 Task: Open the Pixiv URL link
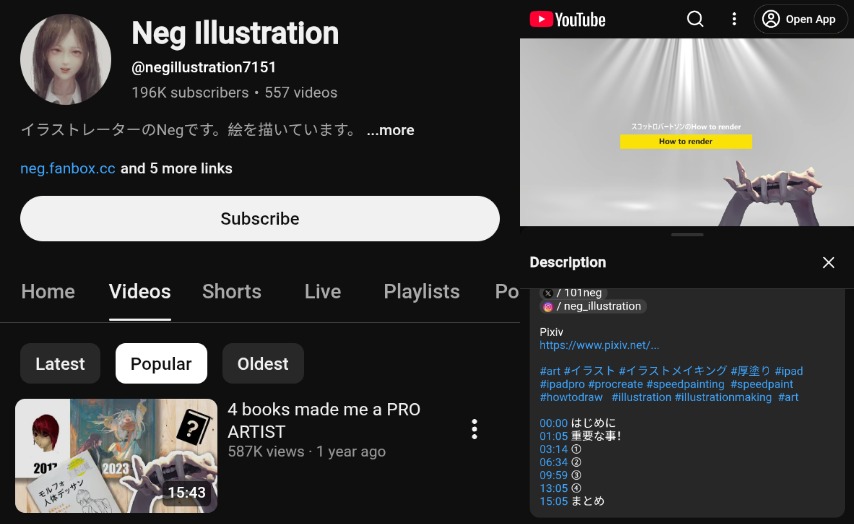click(x=599, y=345)
